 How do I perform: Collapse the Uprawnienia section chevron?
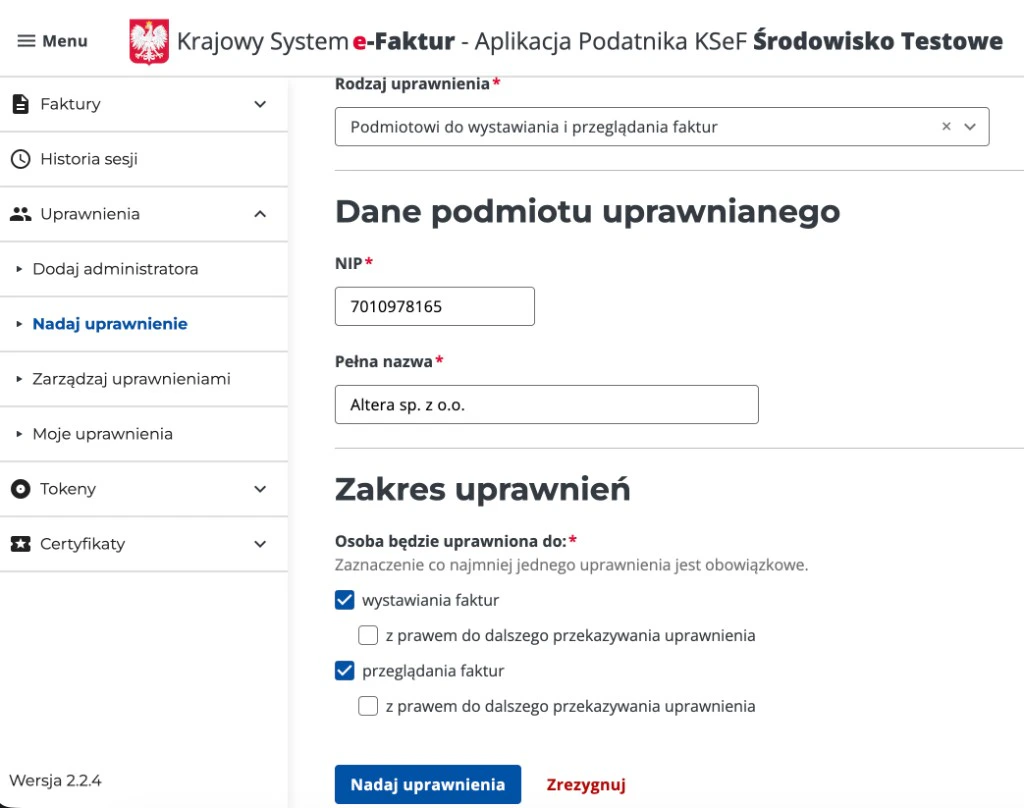click(x=260, y=214)
